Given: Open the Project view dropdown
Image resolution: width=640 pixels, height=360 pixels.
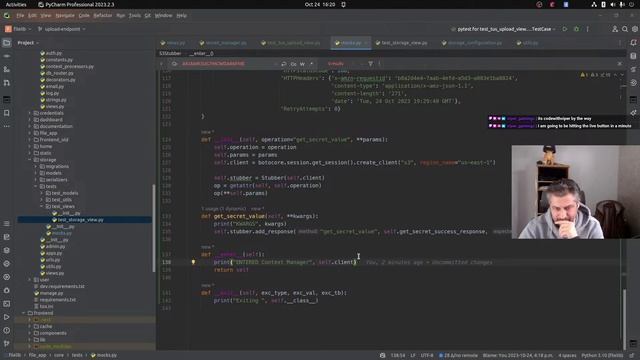Looking at the screenshot, I should point(28,42).
